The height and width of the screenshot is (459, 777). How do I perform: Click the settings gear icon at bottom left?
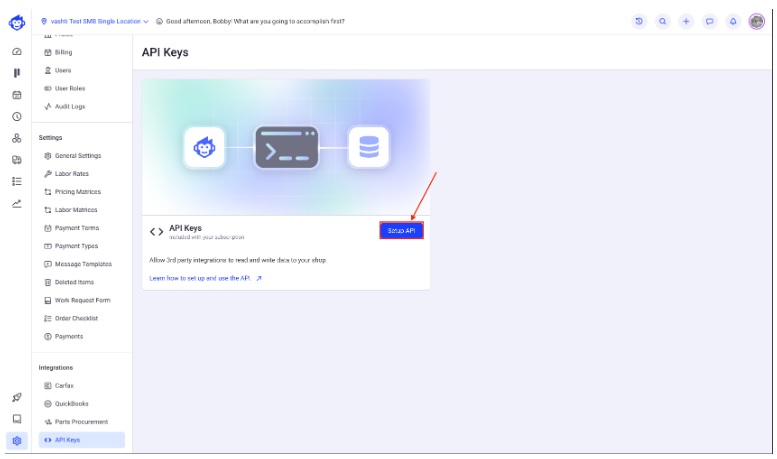tap(17, 440)
